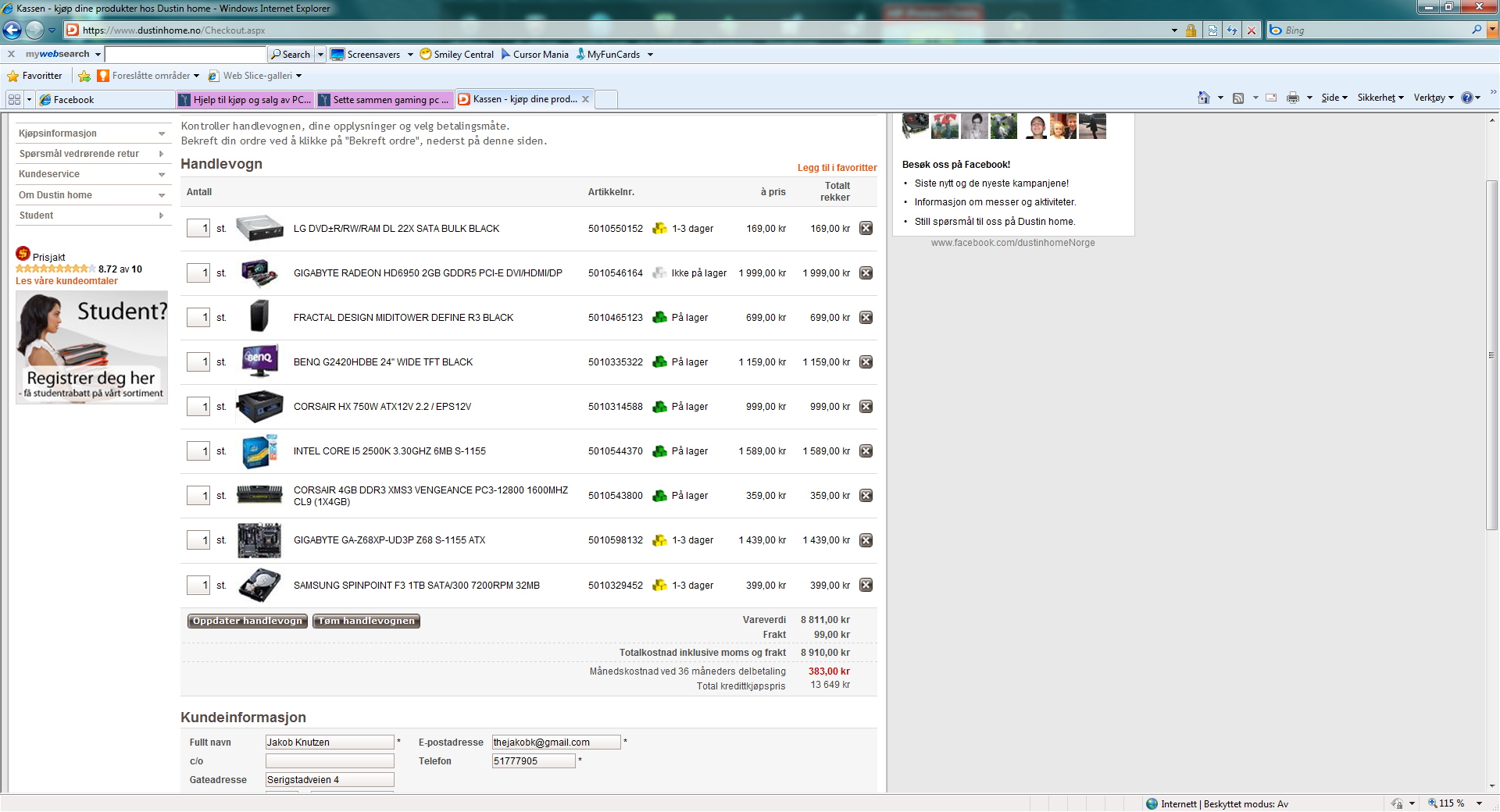Open the Quick Tabs grid icon
Screen dimensions: 1500x812
(14, 99)
